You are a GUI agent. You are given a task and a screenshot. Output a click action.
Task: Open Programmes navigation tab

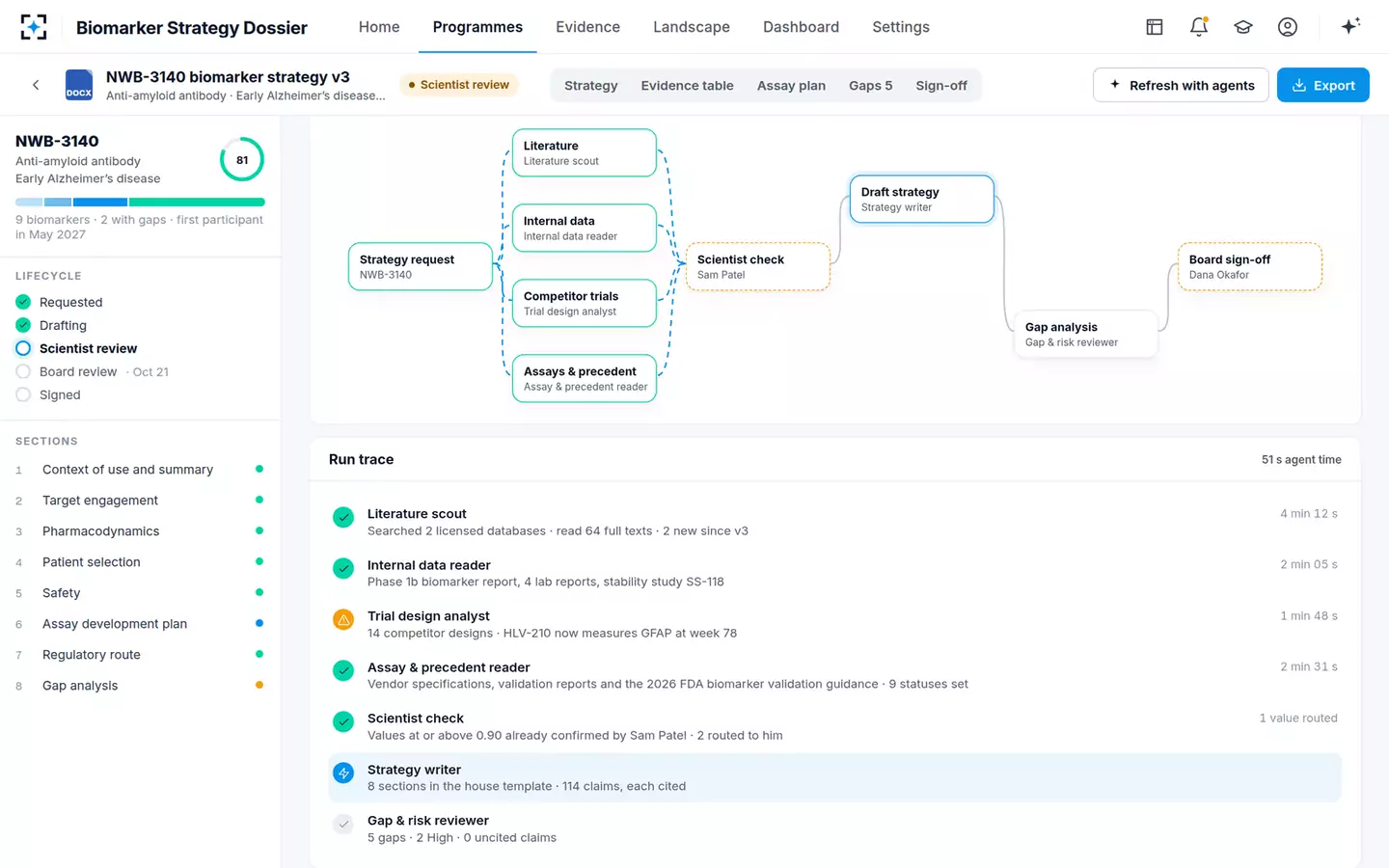[477, 27]
